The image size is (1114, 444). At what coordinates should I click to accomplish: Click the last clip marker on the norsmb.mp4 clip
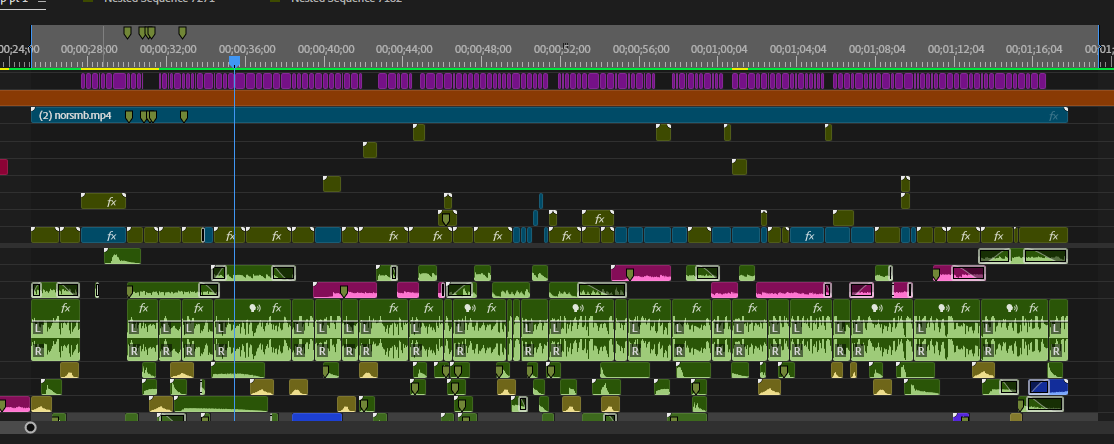pos(183,116)
